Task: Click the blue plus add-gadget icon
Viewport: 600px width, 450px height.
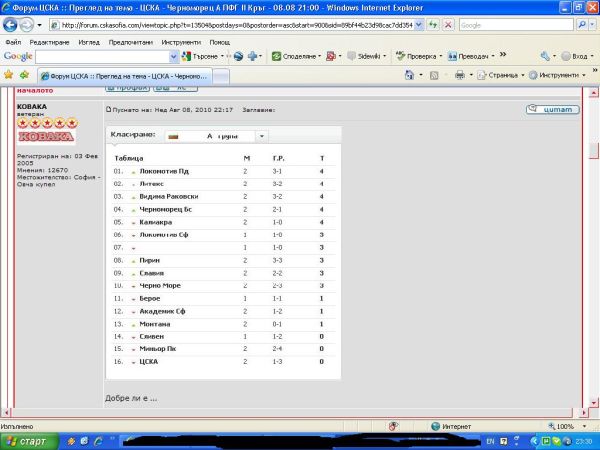Action: point(252,57)
